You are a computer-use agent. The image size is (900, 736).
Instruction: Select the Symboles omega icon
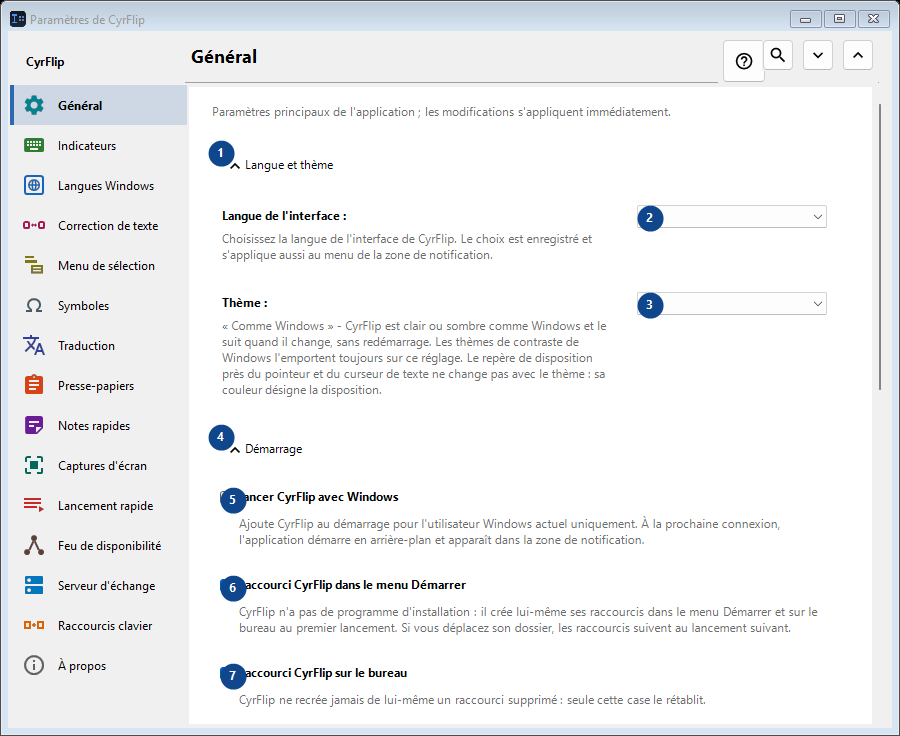34,305
